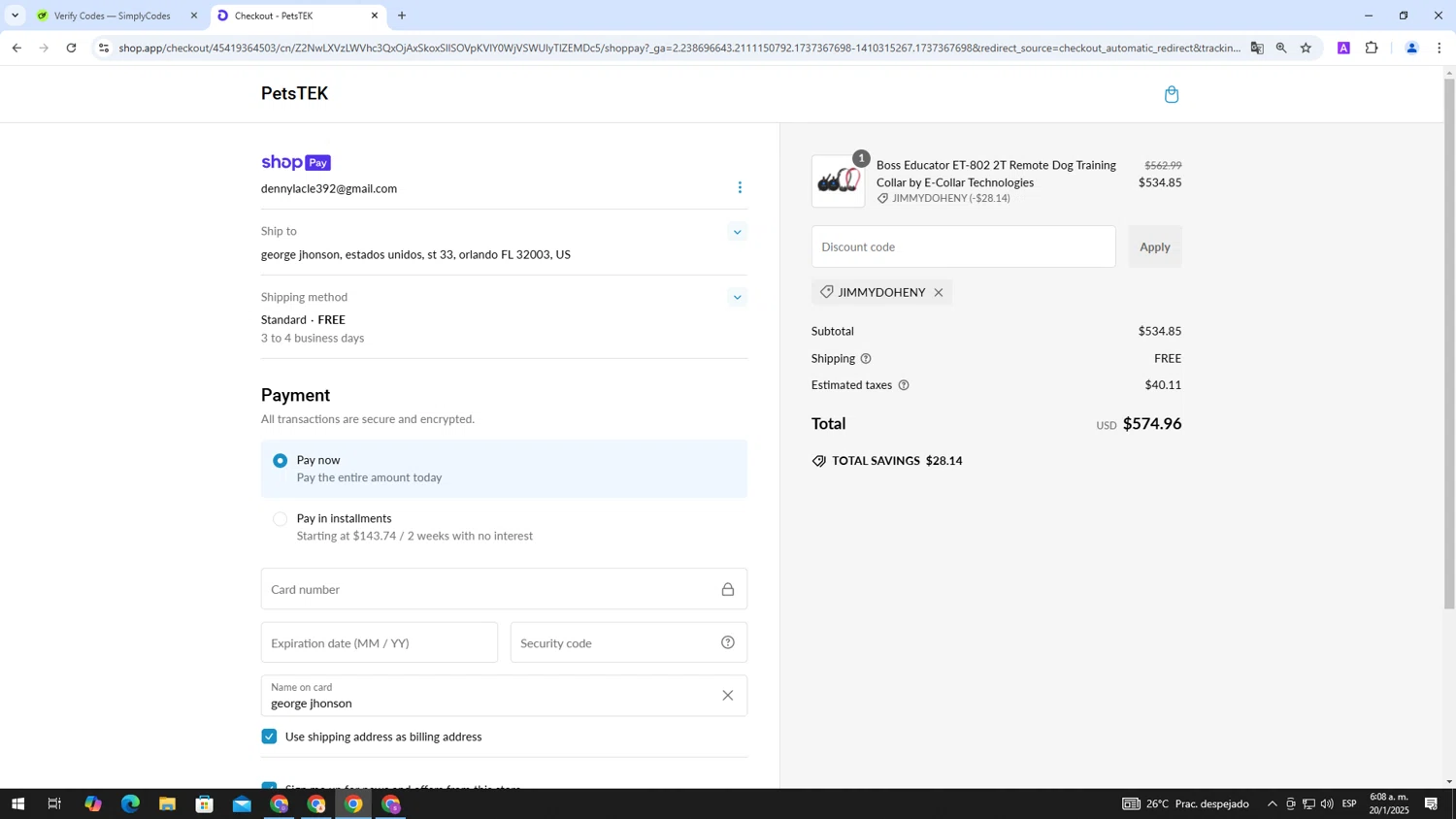Open the notifications center icon
1456x819 pixels.
pyautogui.click(x=1431, y=803)
